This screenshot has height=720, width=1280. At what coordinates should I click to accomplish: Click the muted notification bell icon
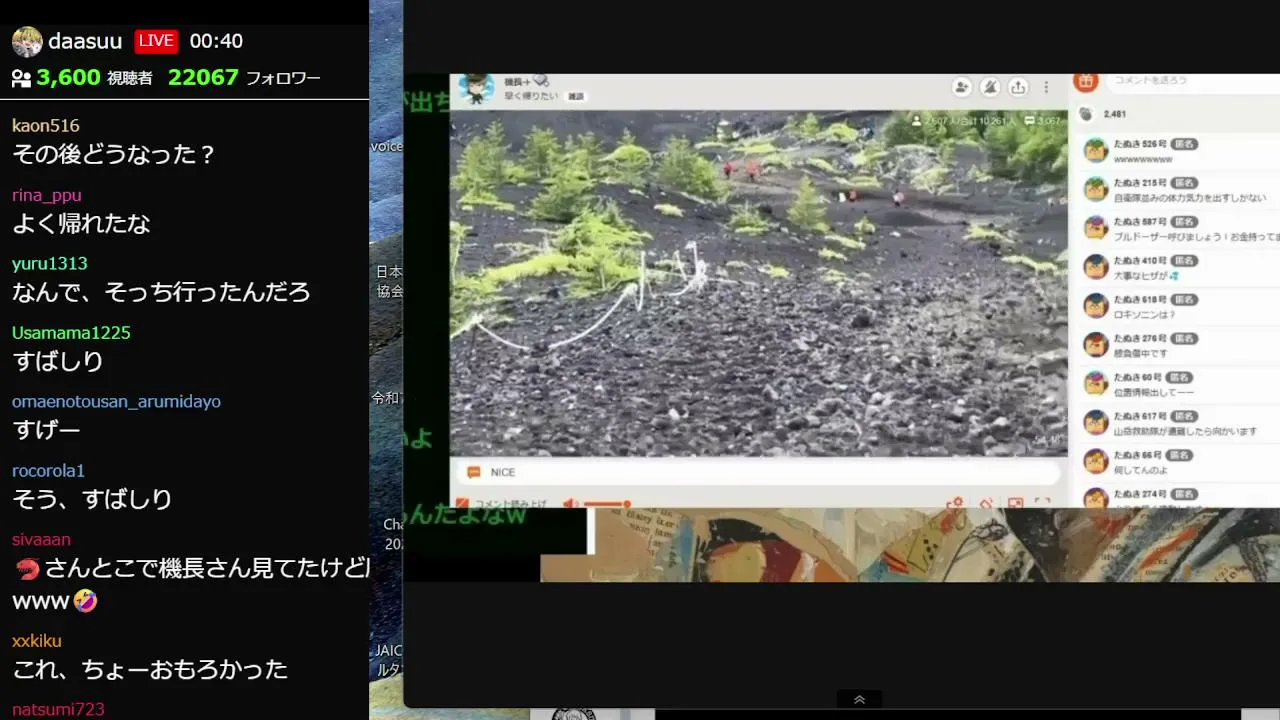[990, 87]
